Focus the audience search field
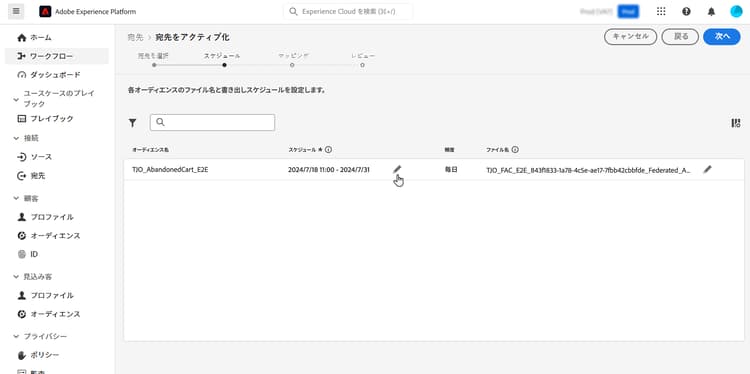Viewport: 750px width, 374px height. pyautogui.click(x=212, y=122)
